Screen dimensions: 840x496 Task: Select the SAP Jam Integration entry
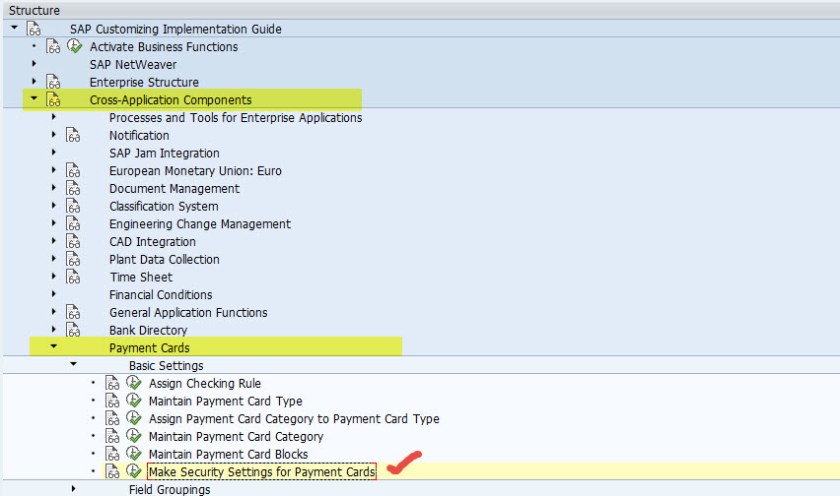(164, 154)
